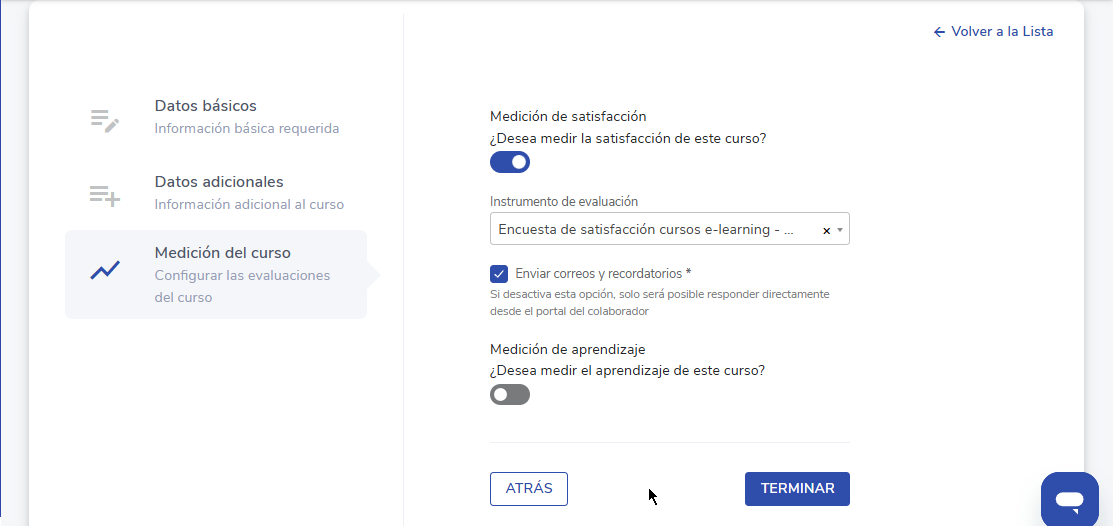Viewport: 1113px width, 526px height.
Task: Switch to the Datos adicionales step
Action: [219, 182]
